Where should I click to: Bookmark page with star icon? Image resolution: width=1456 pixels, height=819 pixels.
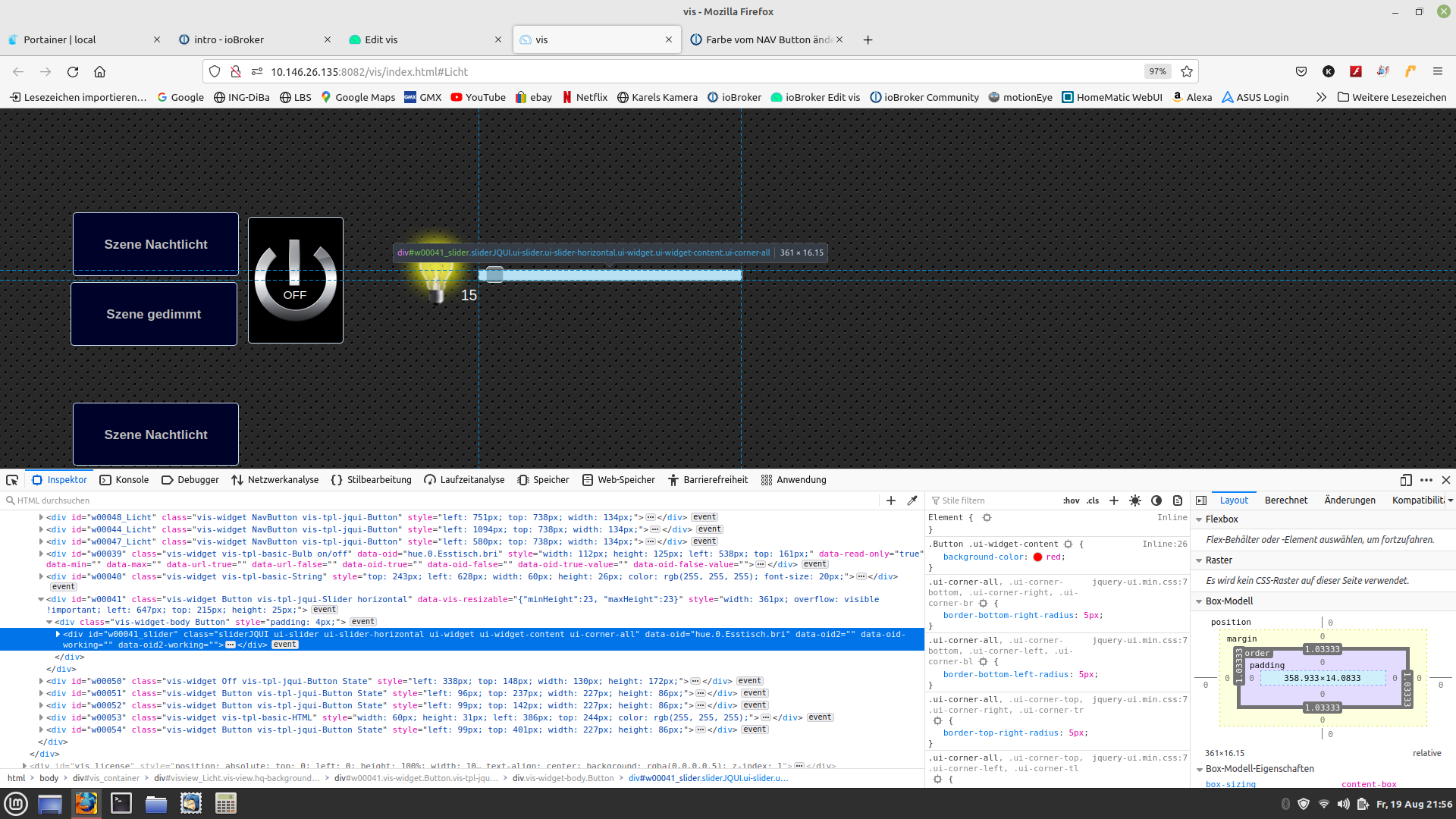tap(1187, 71)
